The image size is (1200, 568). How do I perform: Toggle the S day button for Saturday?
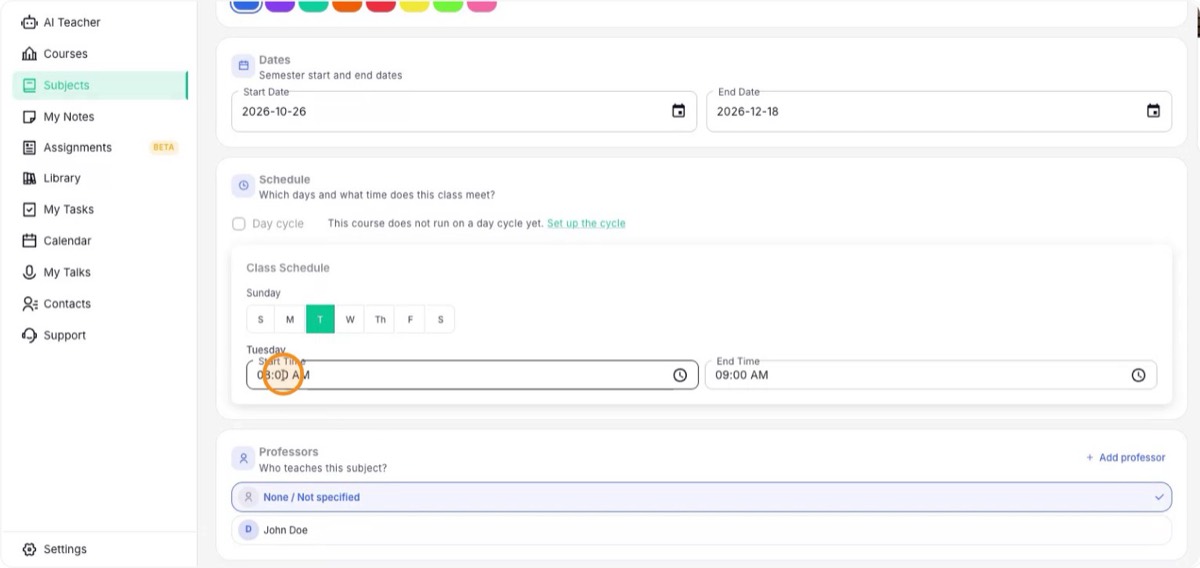(440, 320)
